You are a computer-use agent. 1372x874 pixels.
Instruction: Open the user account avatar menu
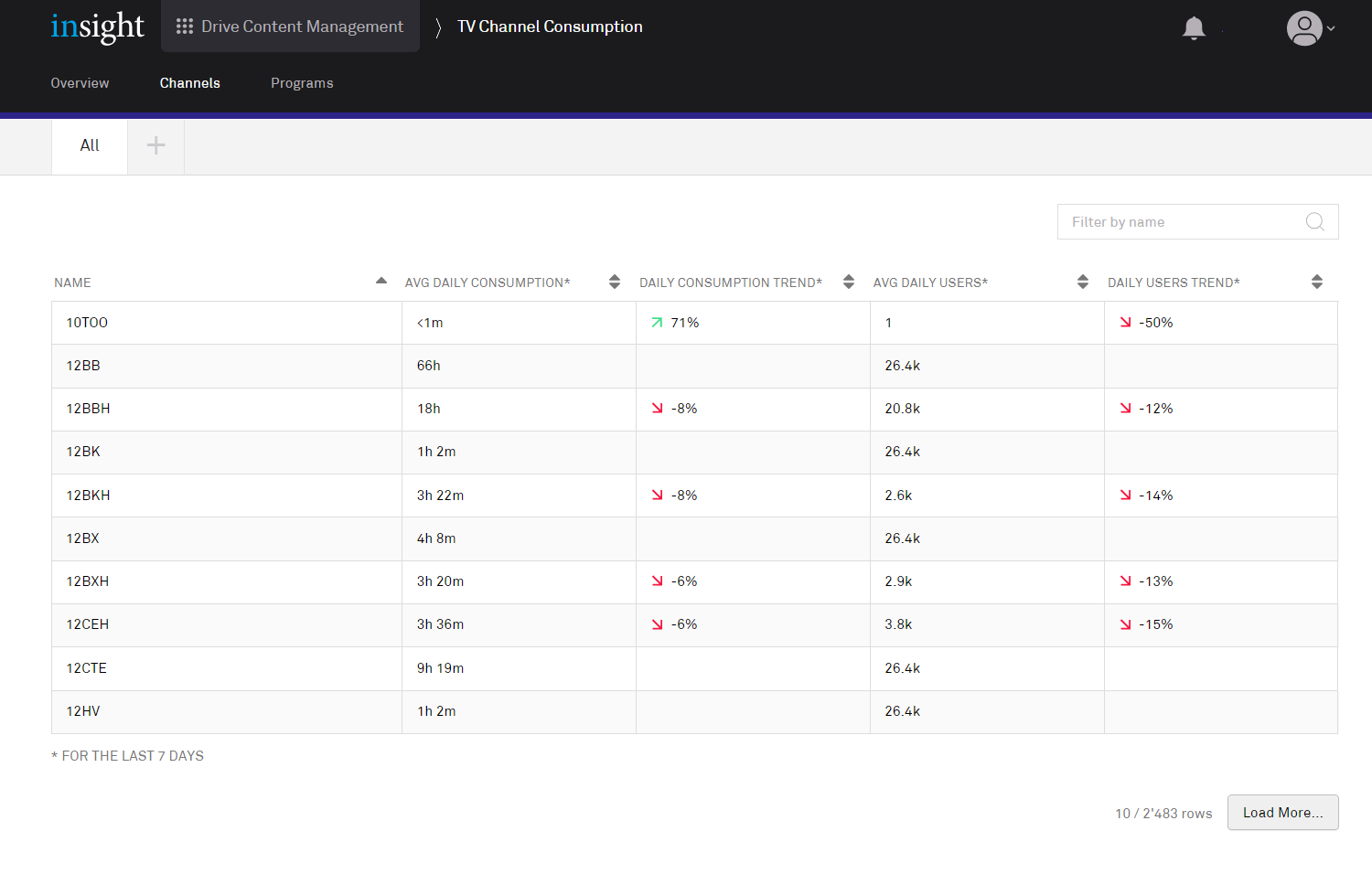[1305, 28]
